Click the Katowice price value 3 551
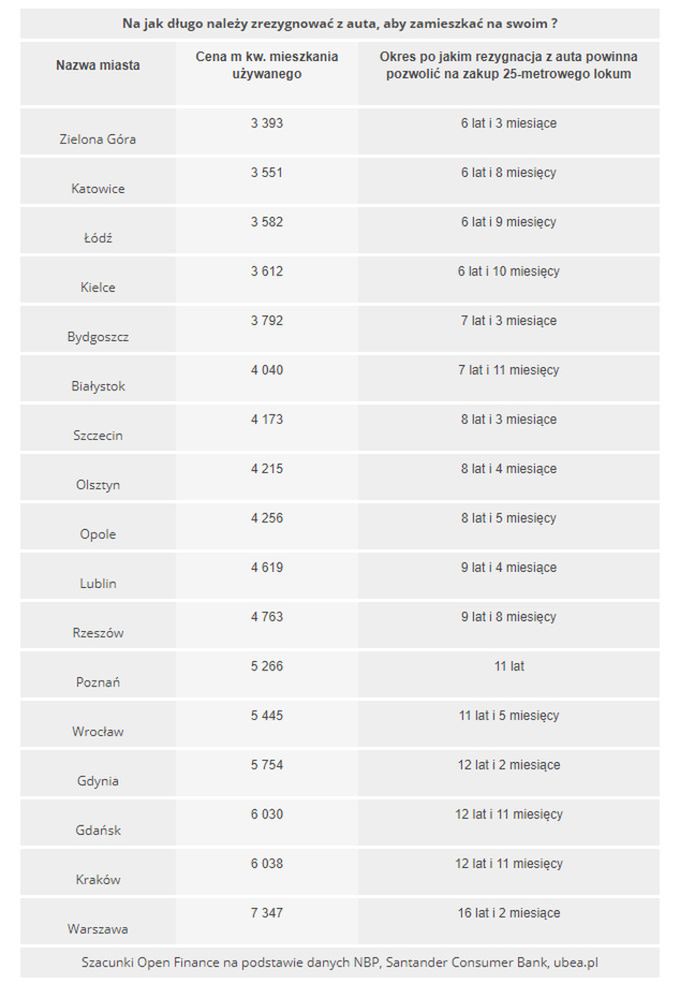This screenshot has width=680, height=984. [x=267, y=173]
